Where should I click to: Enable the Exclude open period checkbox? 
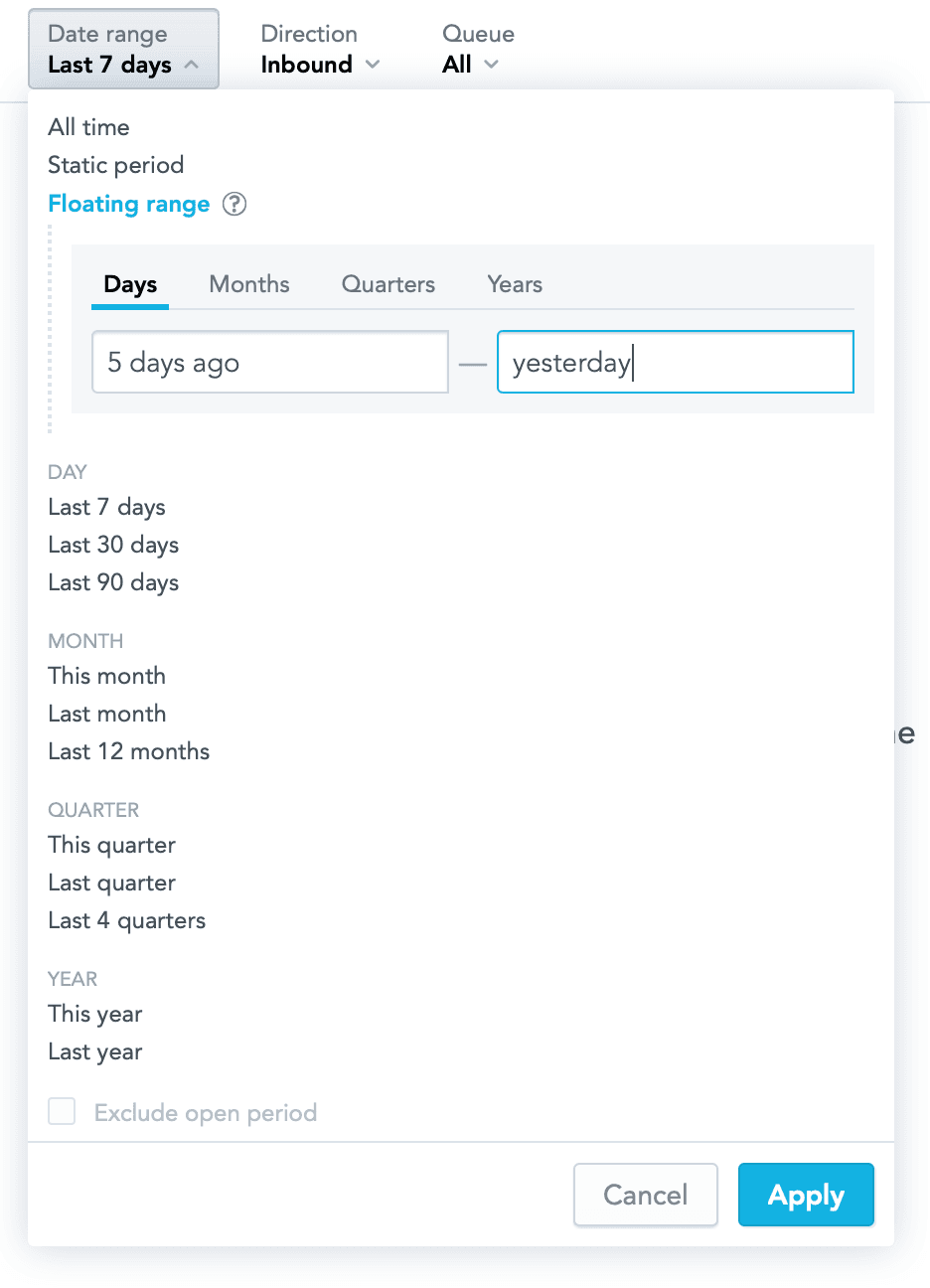62,1111
